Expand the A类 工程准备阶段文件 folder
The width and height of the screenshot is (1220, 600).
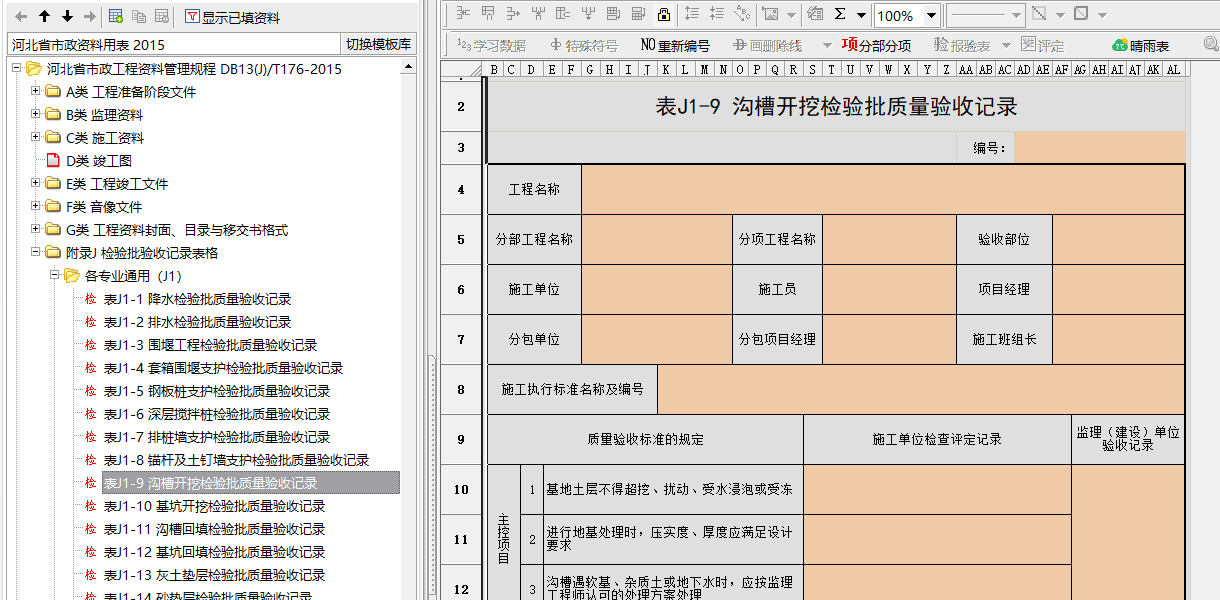tap(36, 92)
